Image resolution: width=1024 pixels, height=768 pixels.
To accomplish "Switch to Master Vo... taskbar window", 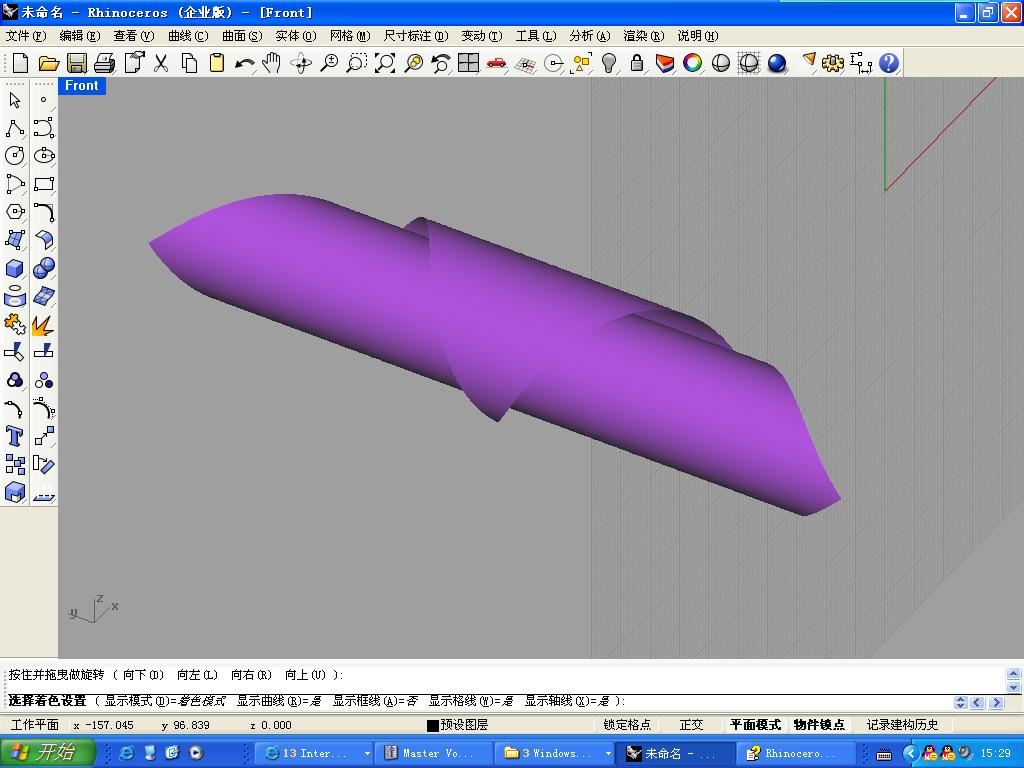I will coord(436,754).
